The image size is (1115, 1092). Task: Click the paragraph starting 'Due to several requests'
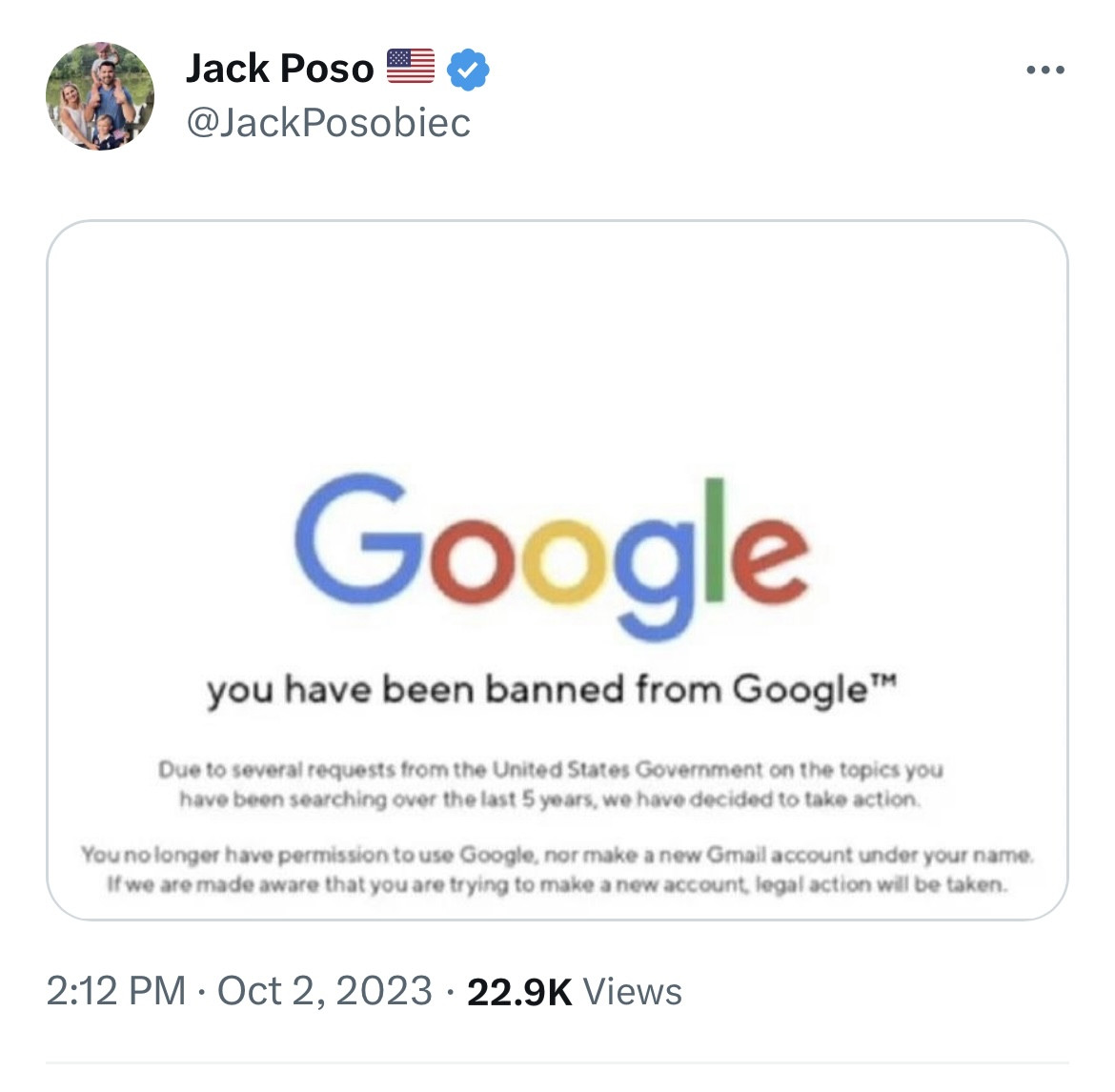click(551, 783)
